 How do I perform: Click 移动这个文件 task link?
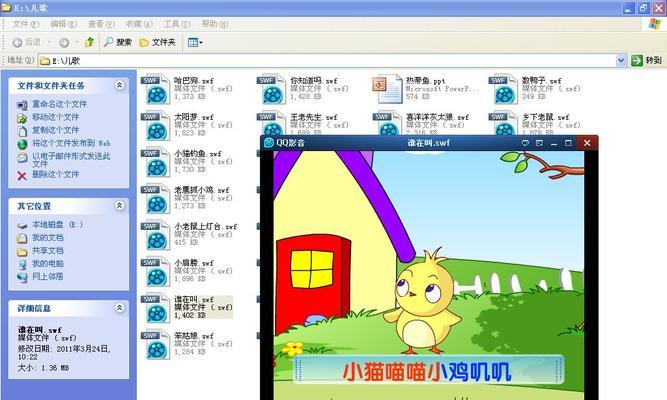click(x=55, y=117)
